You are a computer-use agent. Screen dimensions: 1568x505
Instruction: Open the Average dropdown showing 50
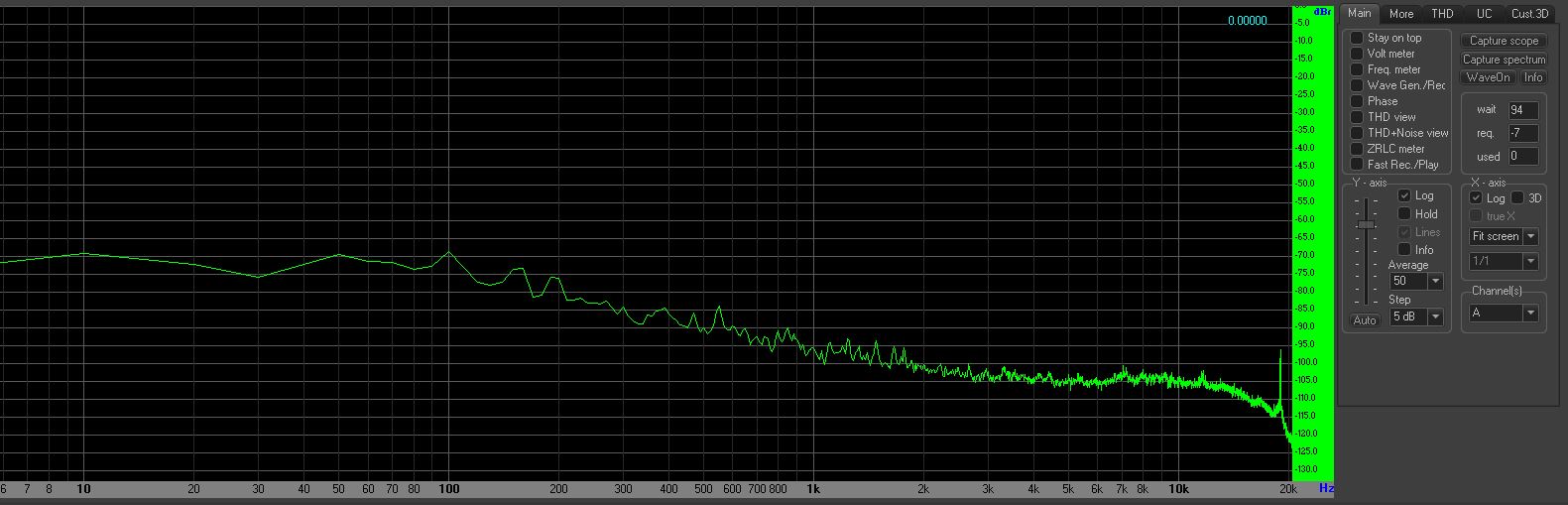tap(1416, 281)
